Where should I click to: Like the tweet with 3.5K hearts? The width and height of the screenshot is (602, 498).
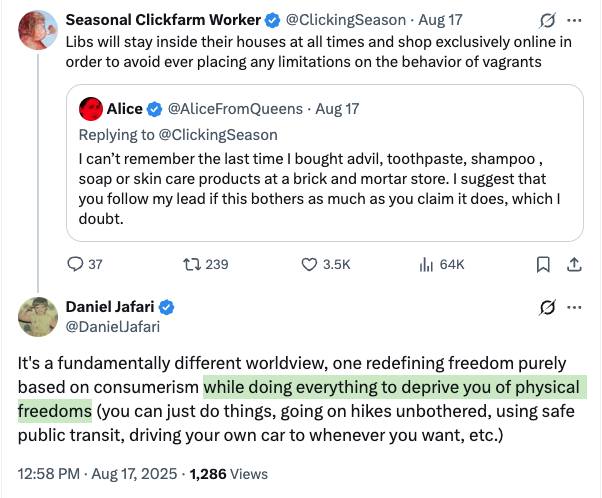tap(310, 265)
